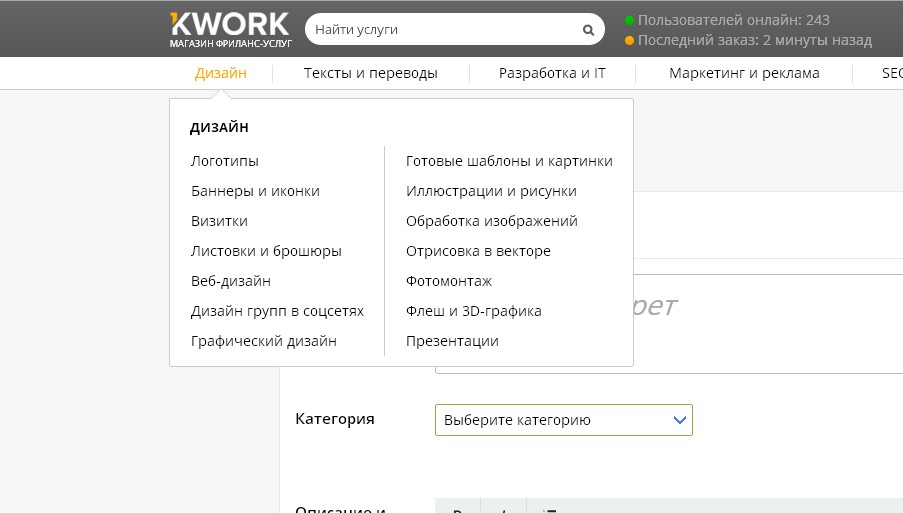Viewport: 903px width, 513px height.
Task: Click into the 'Найти услуги' search field
Action: point(440,30)
